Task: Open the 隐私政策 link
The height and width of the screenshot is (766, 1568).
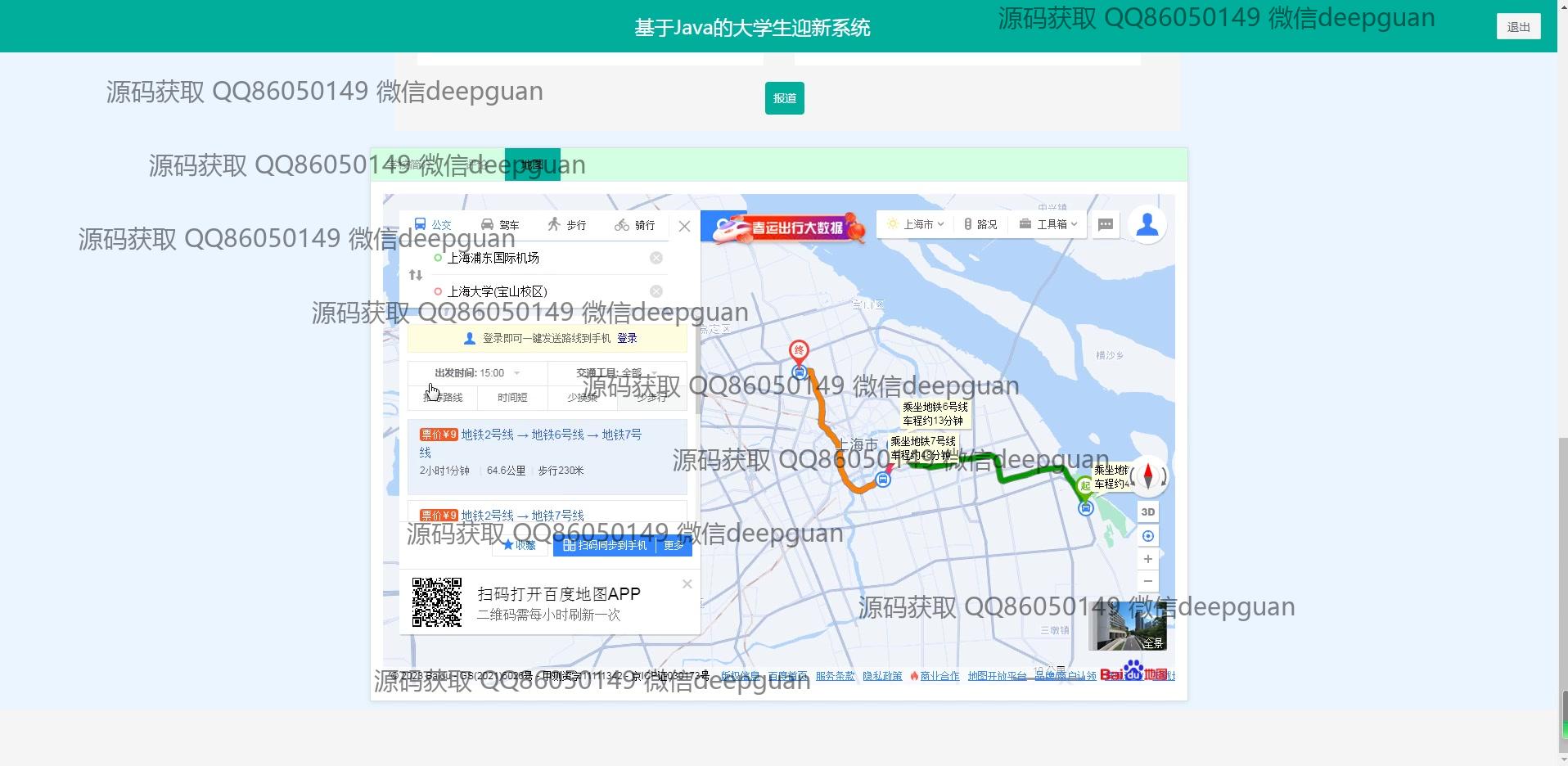Action: [882, 676]
